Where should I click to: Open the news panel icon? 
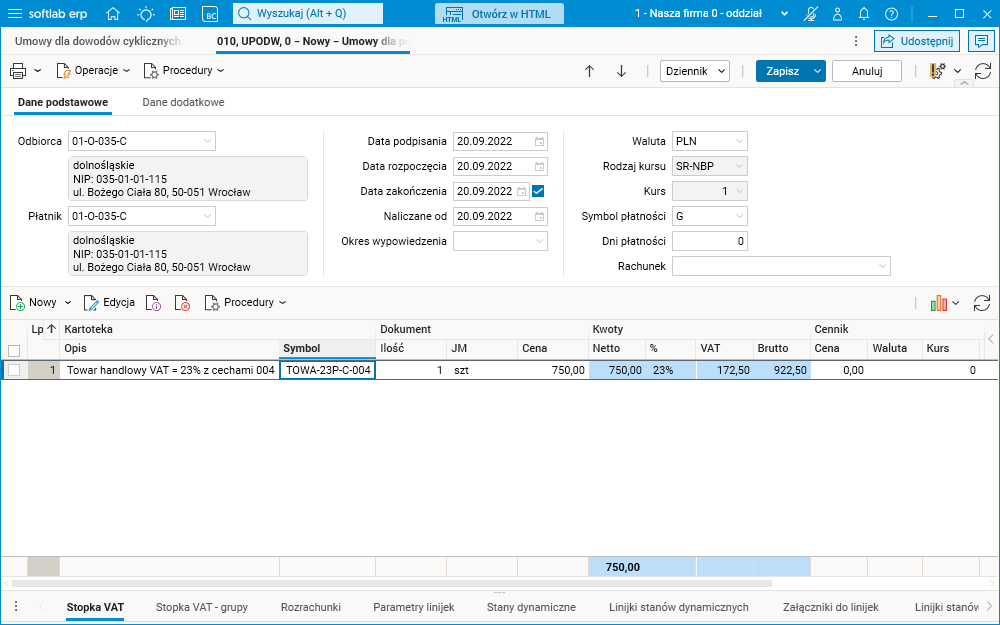pyautogui.click(x=178, y=13)
